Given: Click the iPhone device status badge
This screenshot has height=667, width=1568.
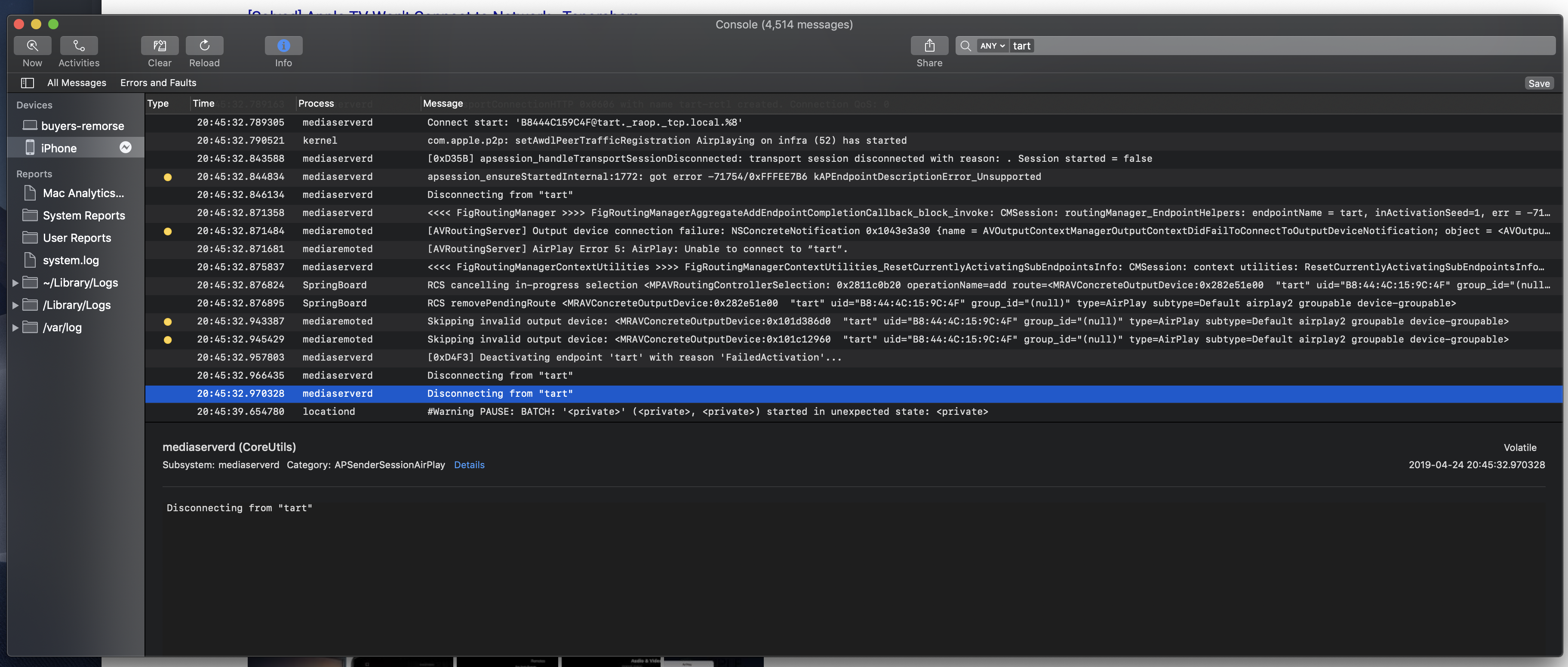Looking at the screenshot, I should pyautogui.click(x=126, y=148).
